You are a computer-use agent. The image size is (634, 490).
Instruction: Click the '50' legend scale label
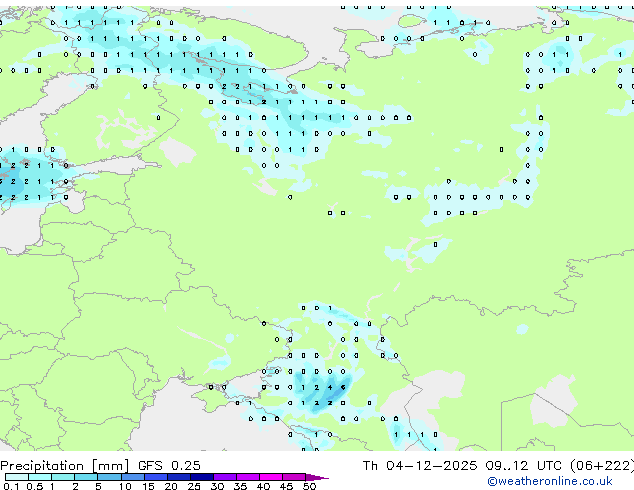tap(309, 486)
